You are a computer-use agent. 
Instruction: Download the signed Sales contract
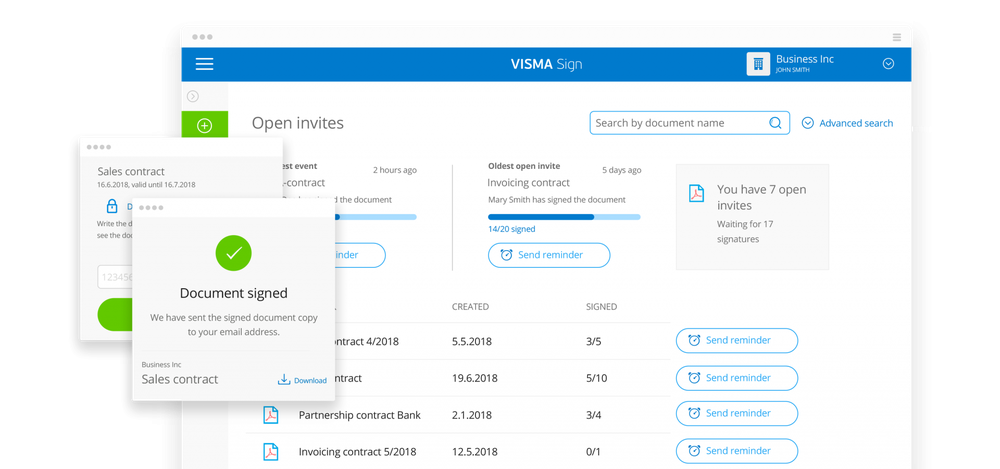(x=302, y=380)
